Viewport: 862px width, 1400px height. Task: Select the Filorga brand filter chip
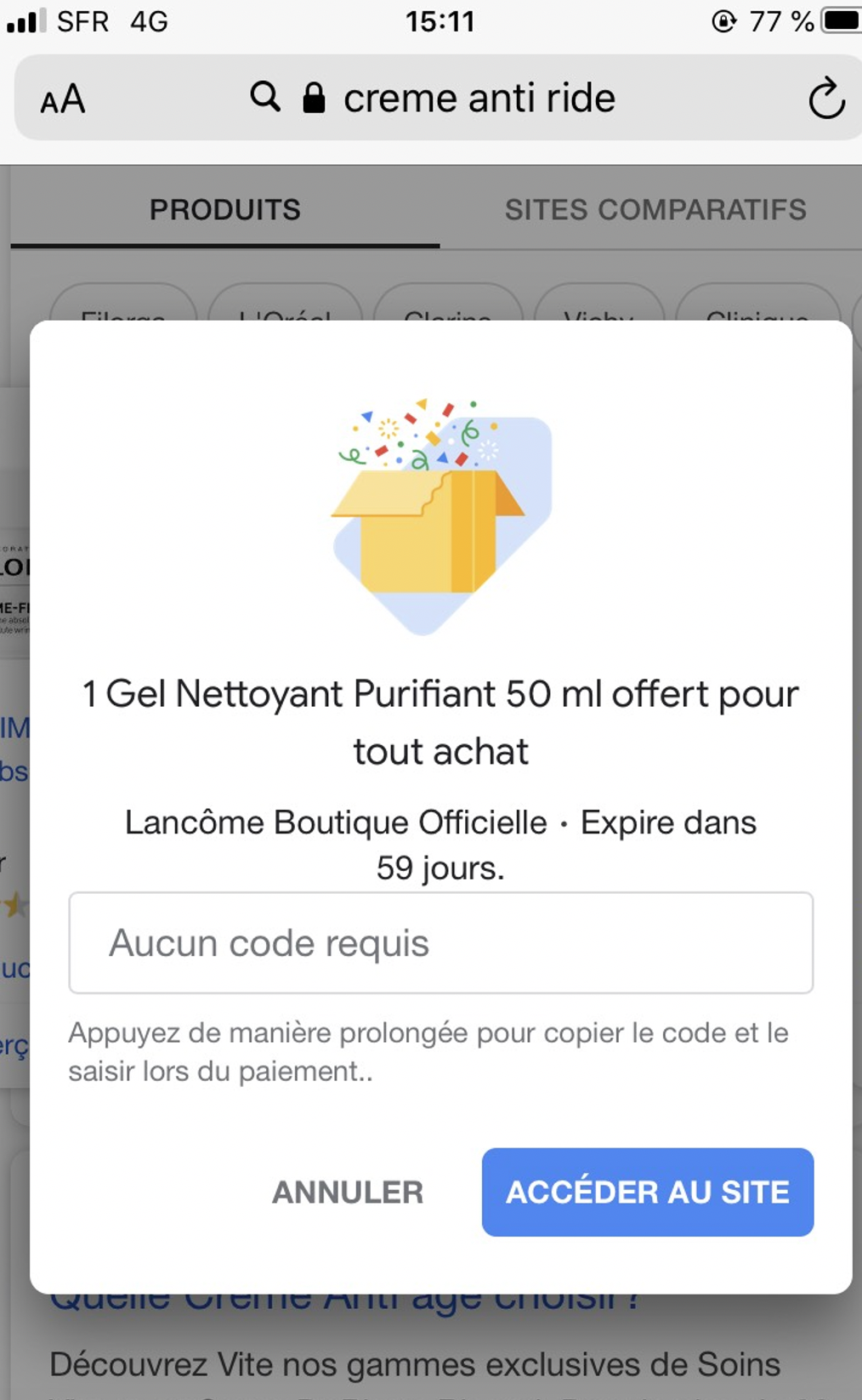(x=124, y=308)
